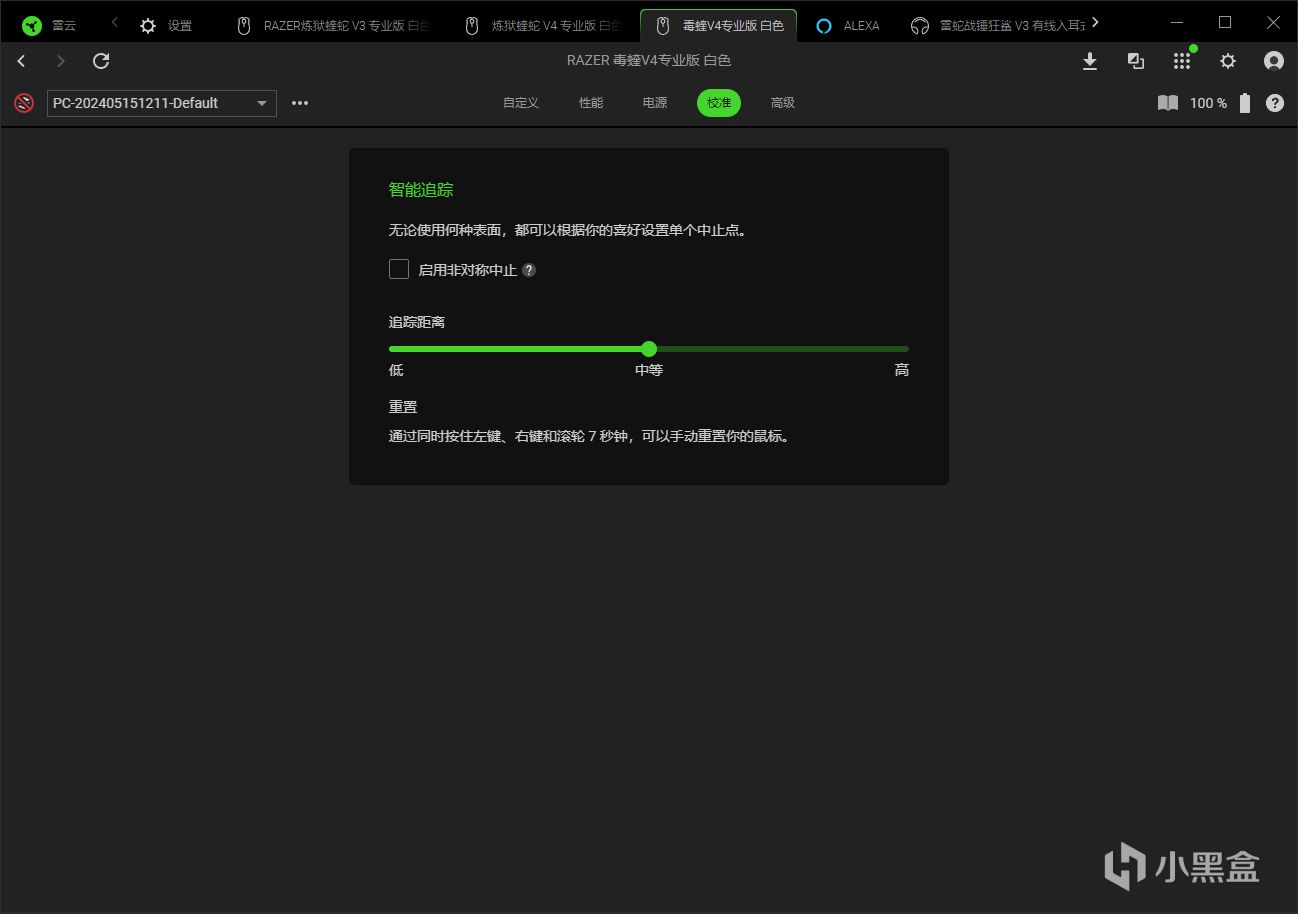Viewport: 1298px width, 914px height.
Task: Click the download icon in the toolbar
Action: [x=1090, y=61]
